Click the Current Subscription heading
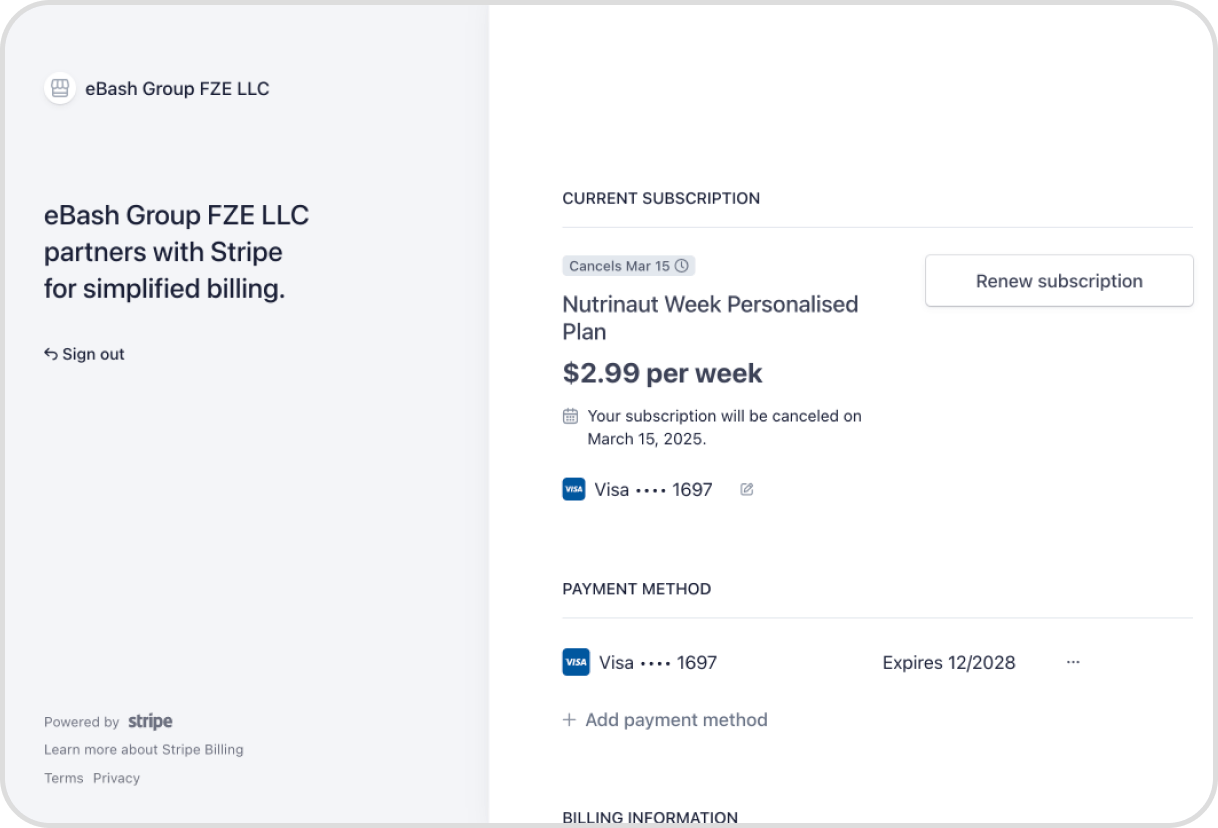 pos(661,198)
